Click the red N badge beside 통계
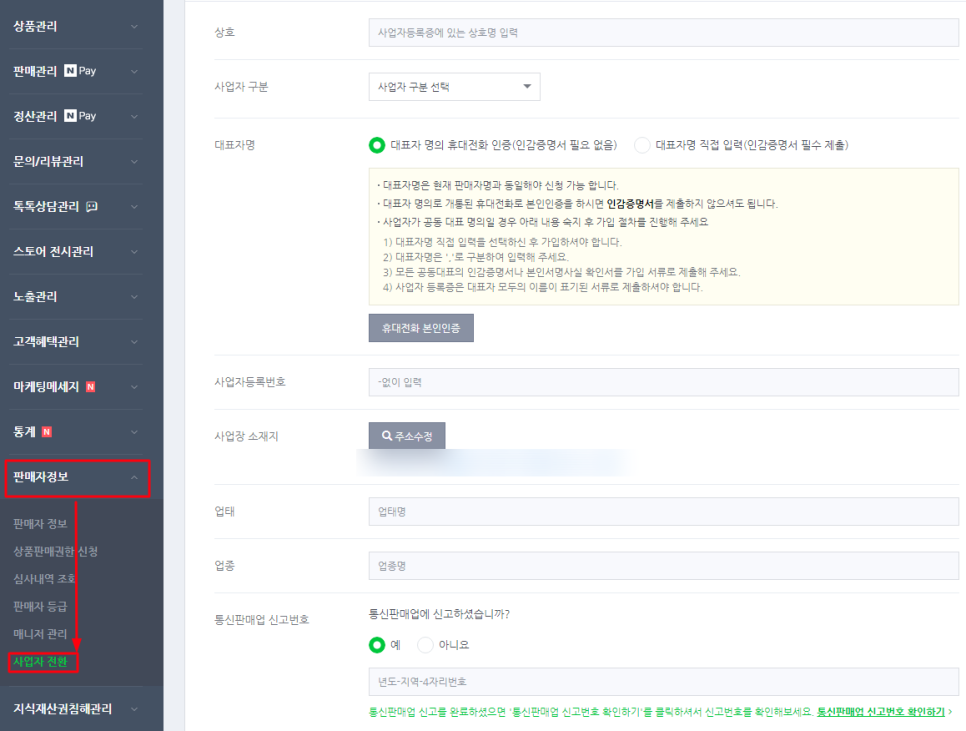The image size is (966, 731). (46, 432)
